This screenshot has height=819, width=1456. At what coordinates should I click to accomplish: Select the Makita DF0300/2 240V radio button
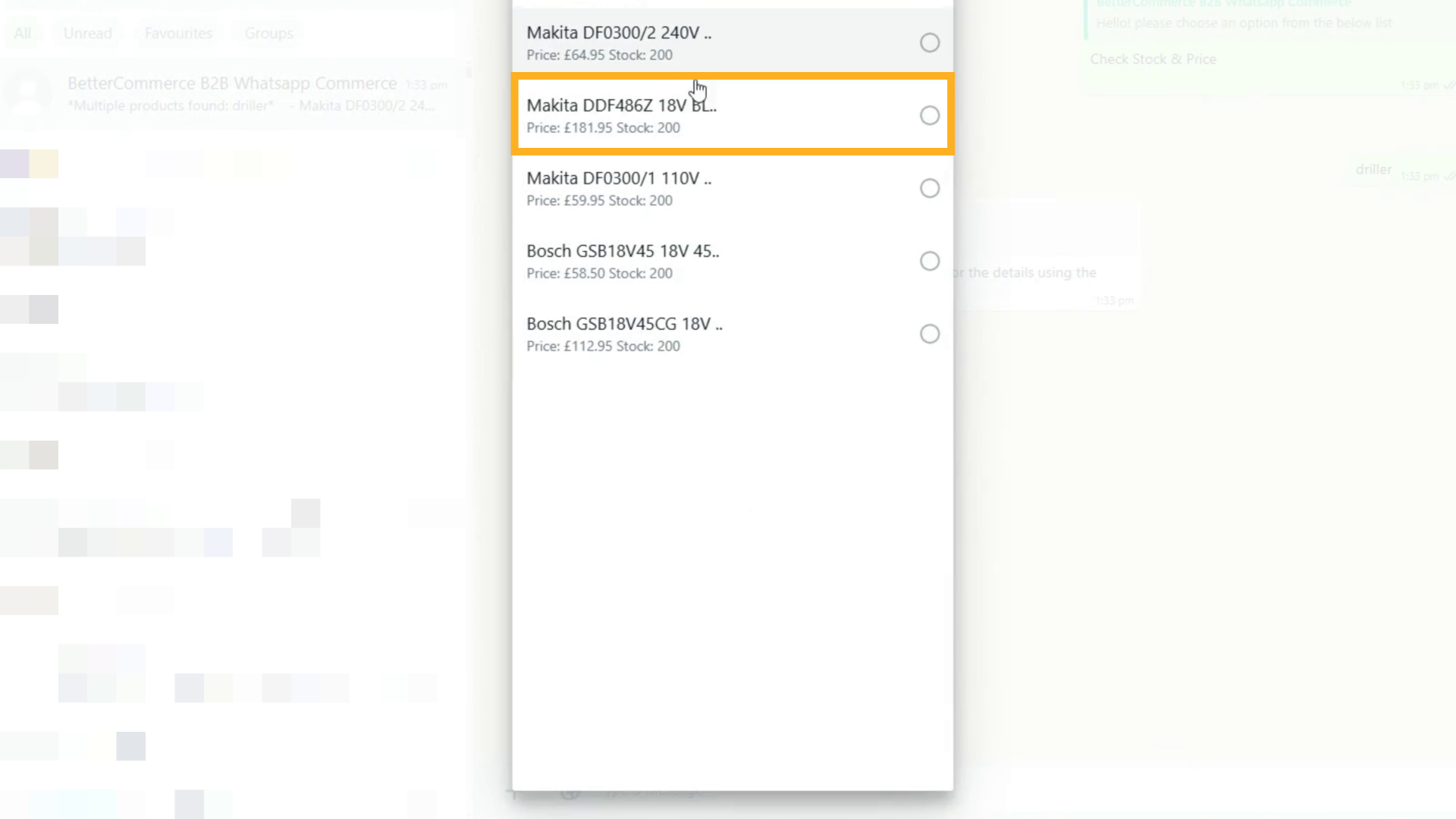930,42
